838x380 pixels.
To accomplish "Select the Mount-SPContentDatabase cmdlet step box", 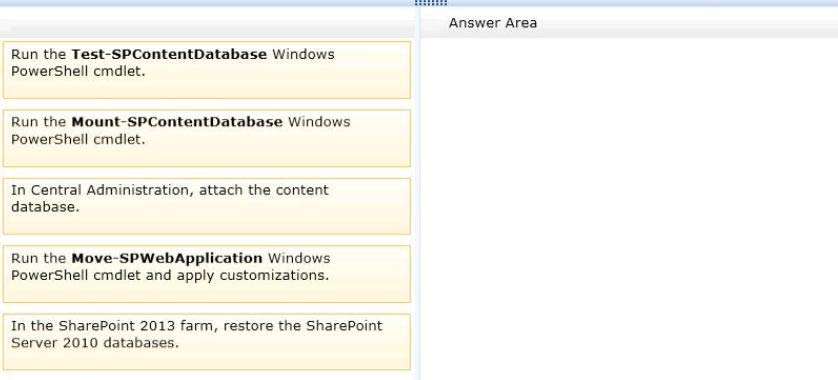I will [207, 138].
